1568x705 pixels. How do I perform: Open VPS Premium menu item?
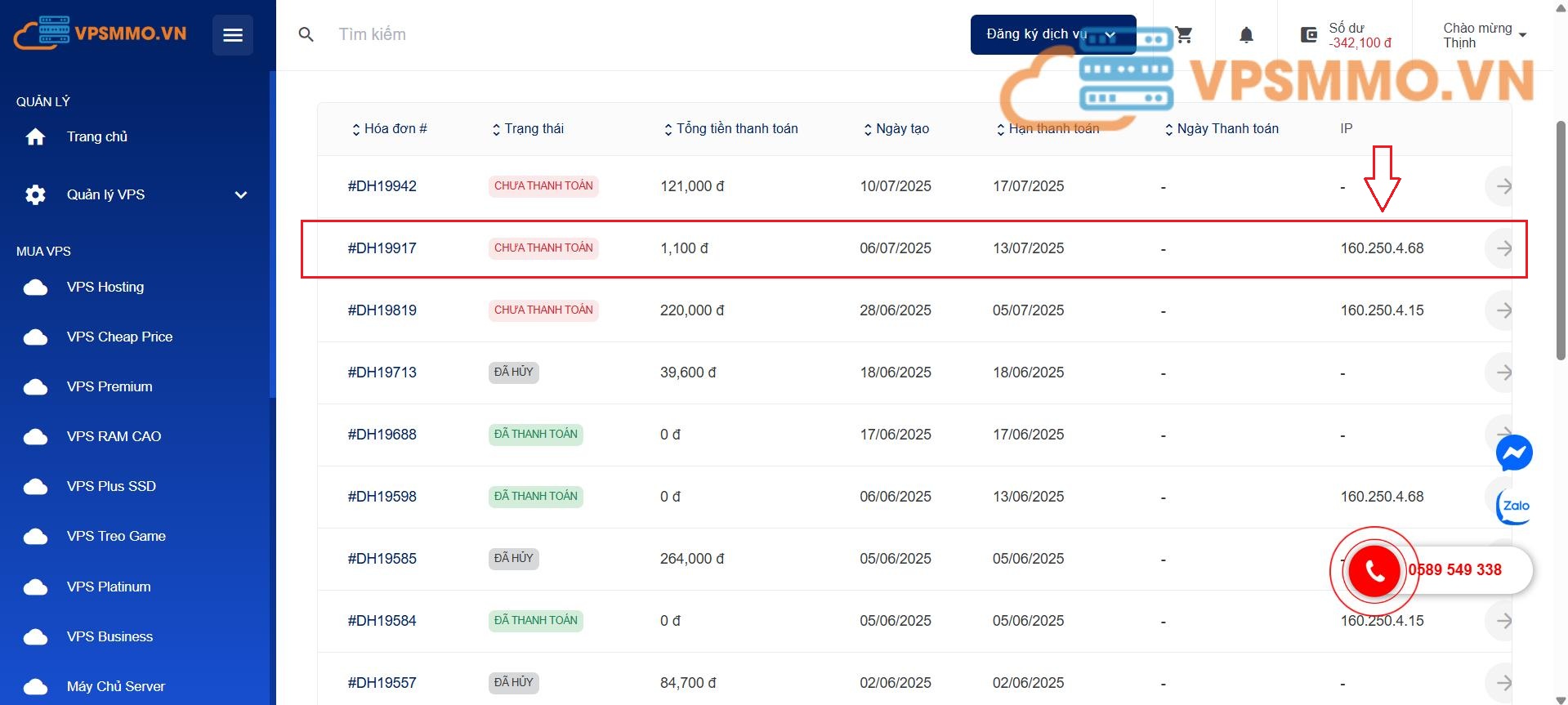pyautogui.click(x=109, y=386)
